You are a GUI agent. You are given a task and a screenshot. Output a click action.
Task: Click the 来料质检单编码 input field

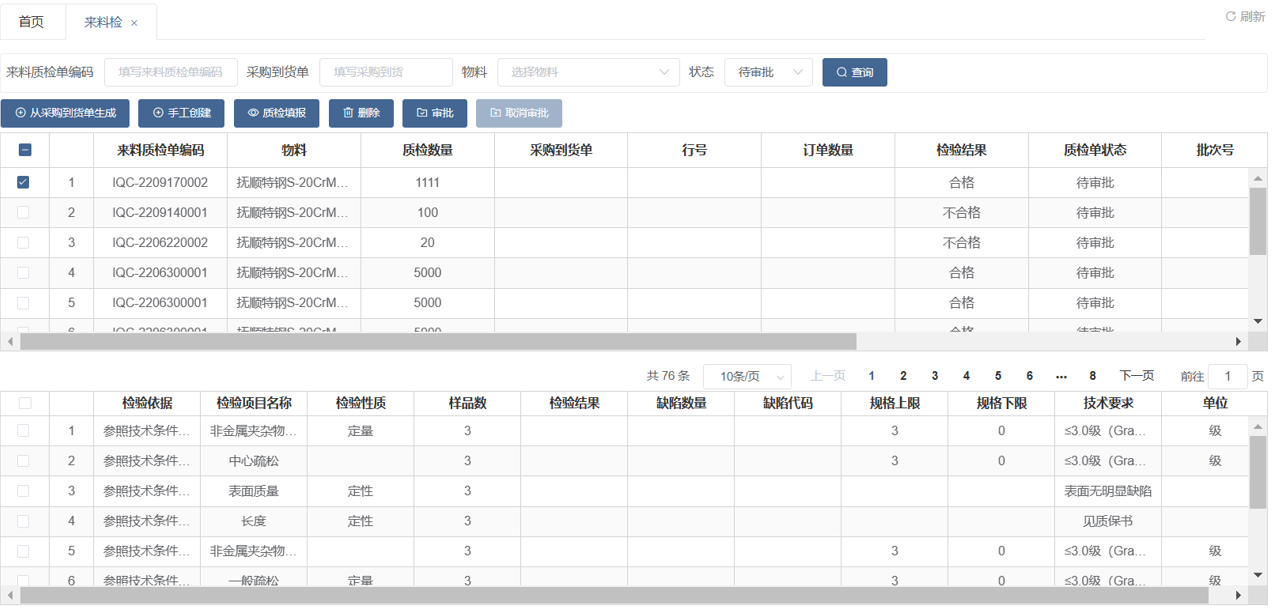tap(171, 72)
